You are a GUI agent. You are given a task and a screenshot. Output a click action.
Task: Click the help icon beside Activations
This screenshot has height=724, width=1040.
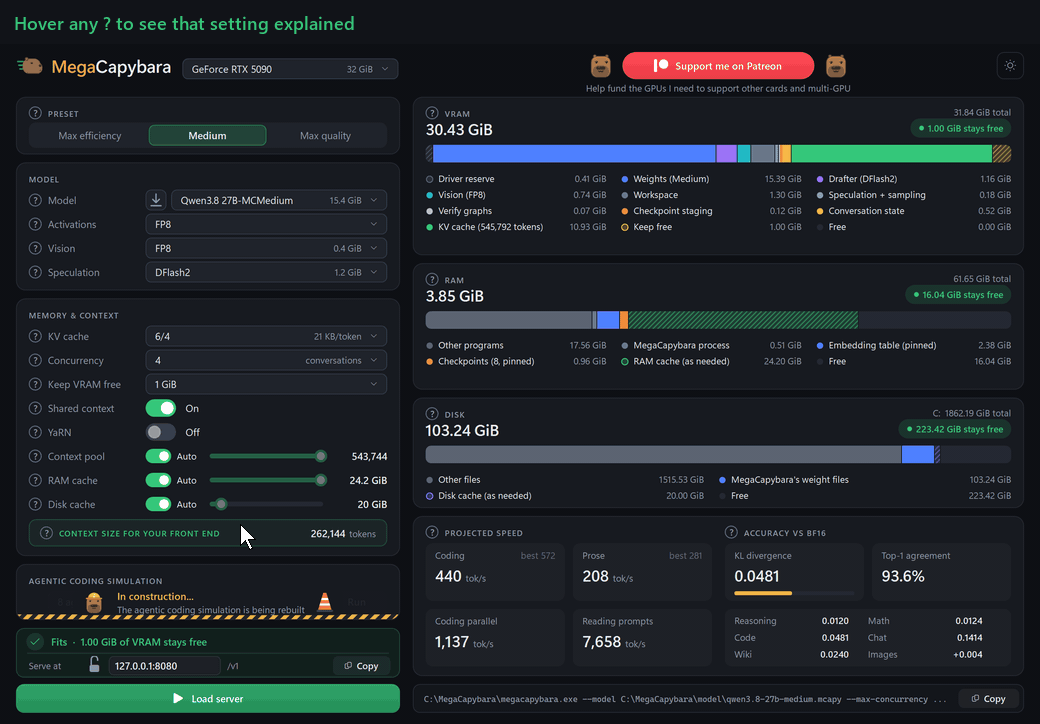35,224
